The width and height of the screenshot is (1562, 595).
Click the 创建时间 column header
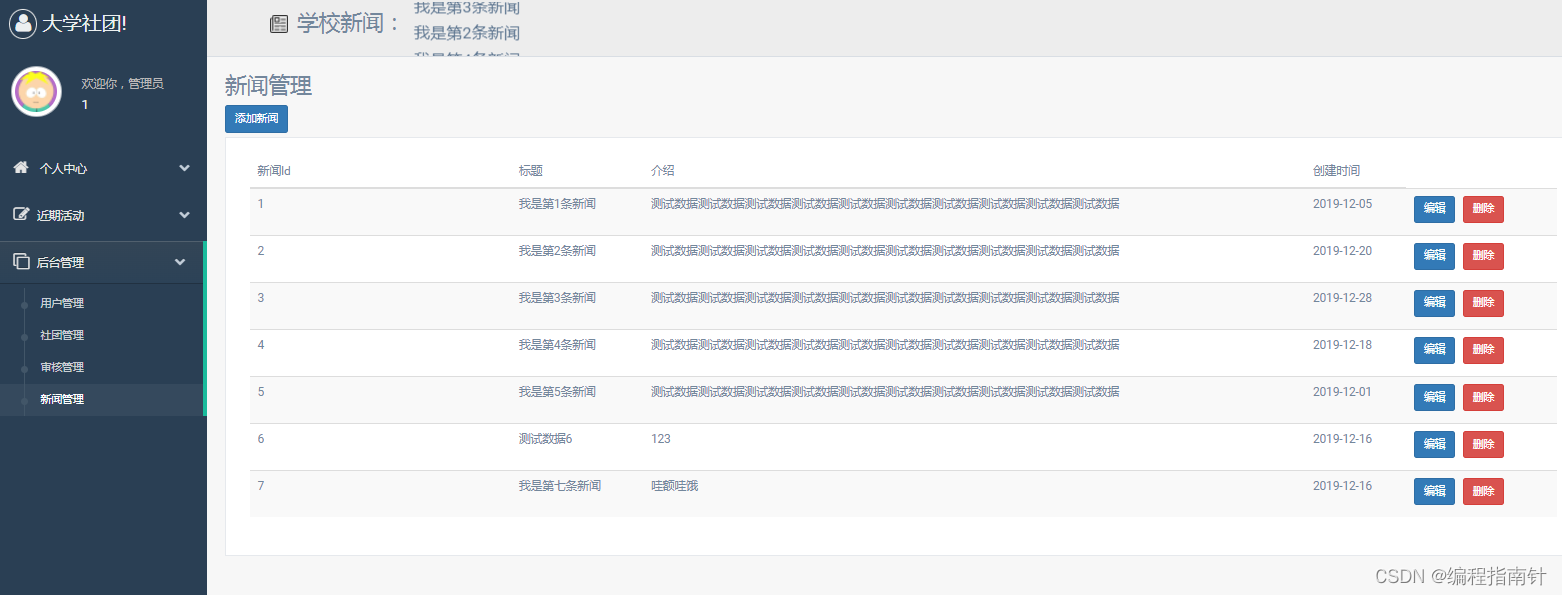click(1337, 171)
